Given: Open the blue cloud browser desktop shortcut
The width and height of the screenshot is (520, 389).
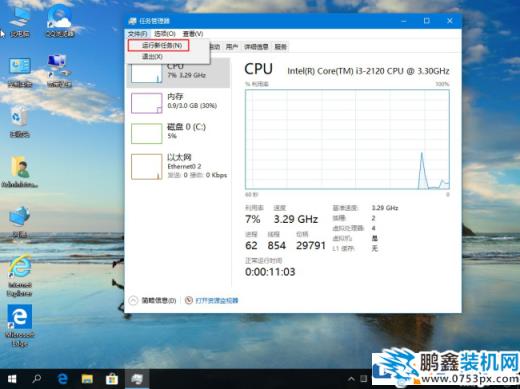Looking at the screenshot, I should point(60,22).
